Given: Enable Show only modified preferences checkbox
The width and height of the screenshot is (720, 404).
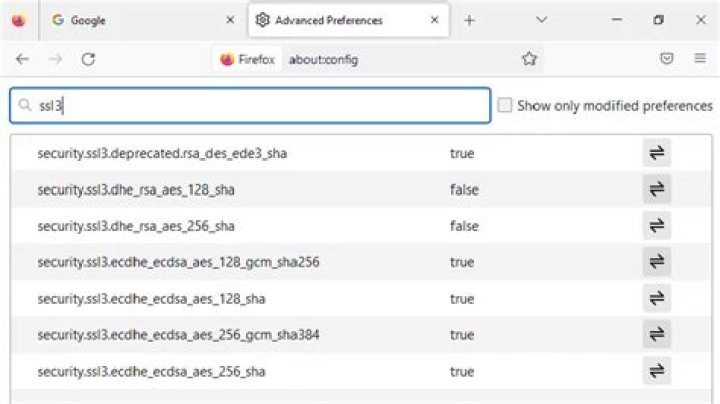Looking at the screenshot, I should click(504, 105).
